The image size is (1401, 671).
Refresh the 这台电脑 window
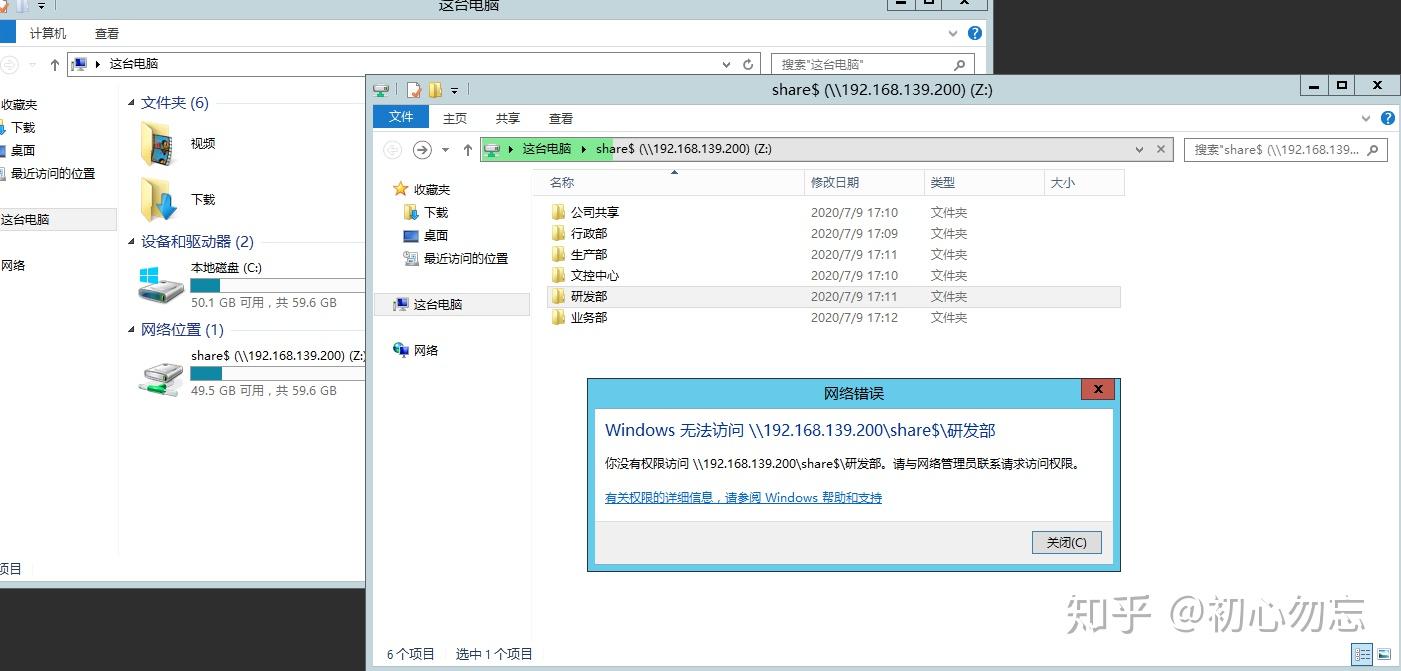pyautogui.click(x=748, y=64)
